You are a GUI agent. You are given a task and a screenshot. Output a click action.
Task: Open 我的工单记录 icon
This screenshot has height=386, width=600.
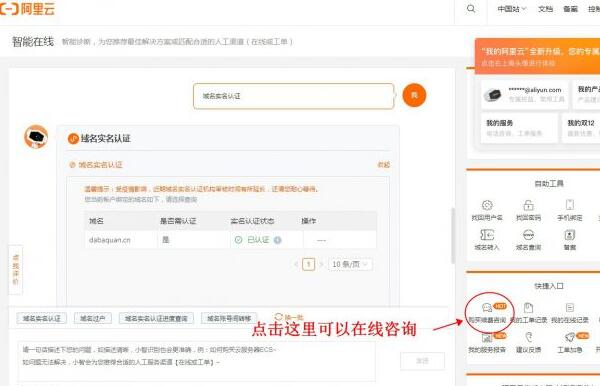coord(528,308)
